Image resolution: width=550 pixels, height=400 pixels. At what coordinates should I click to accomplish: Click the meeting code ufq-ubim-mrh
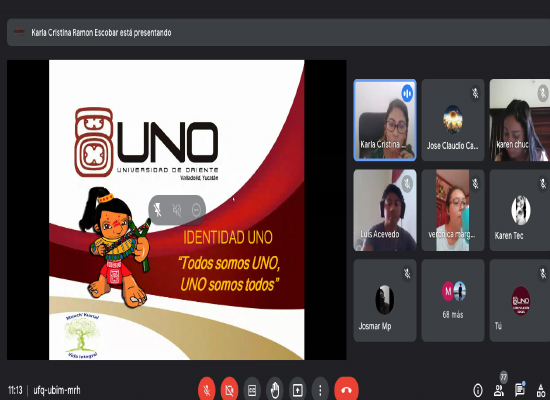57,390
